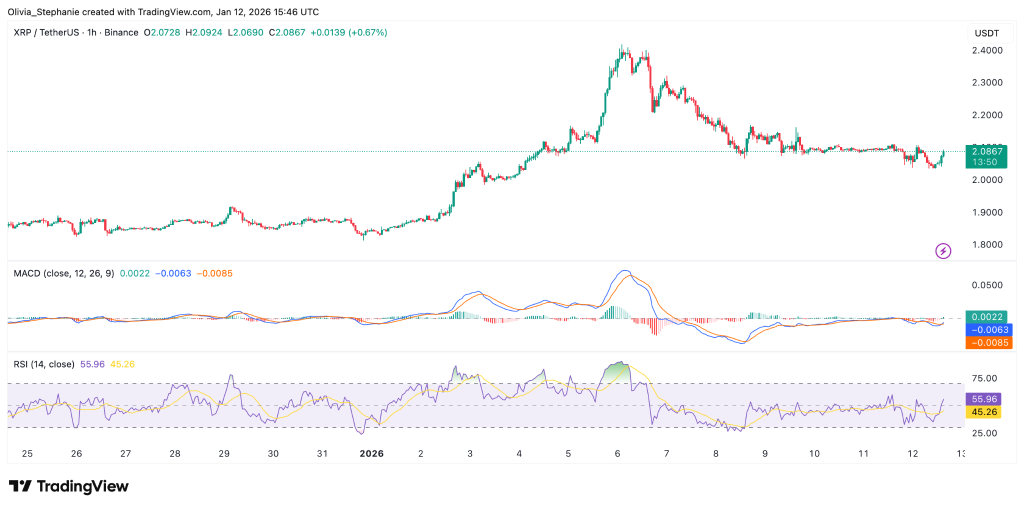
Task: Select date 6 on the time axis
Action: [x=618, y=453]
